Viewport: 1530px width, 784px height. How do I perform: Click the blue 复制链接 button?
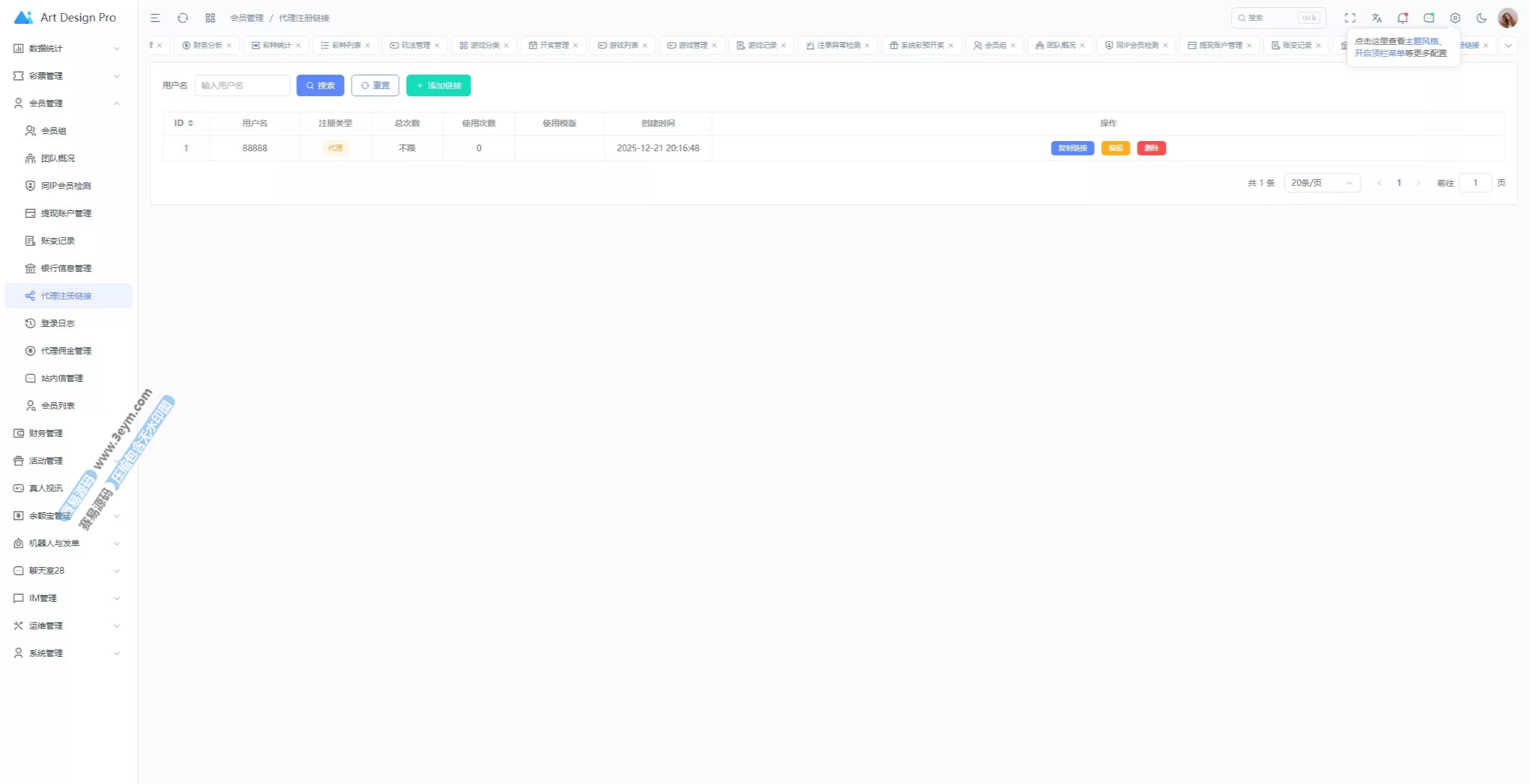click(1072, 148)
